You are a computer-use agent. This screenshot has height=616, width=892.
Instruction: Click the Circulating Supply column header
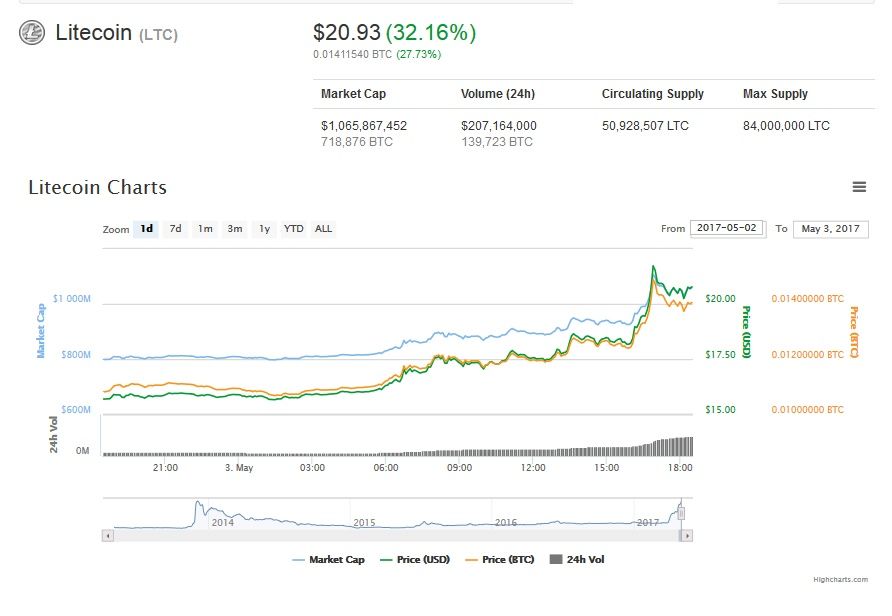pos(653,94)
